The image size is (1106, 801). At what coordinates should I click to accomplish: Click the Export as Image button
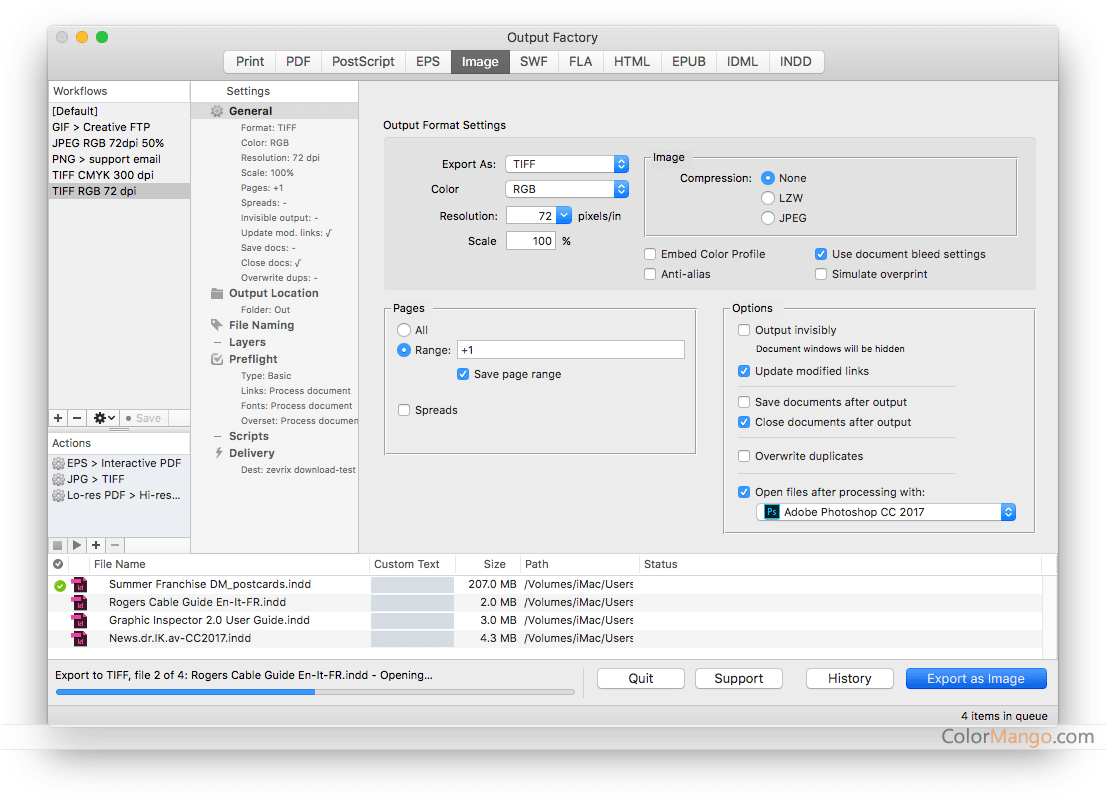click(975, 678)
